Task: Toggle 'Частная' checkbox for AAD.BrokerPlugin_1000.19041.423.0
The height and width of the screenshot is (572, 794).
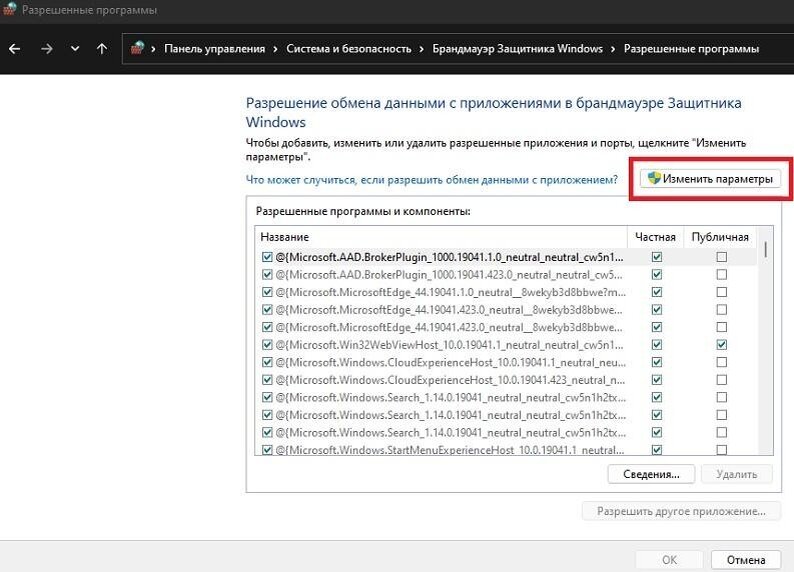Action: coord(657,275)
